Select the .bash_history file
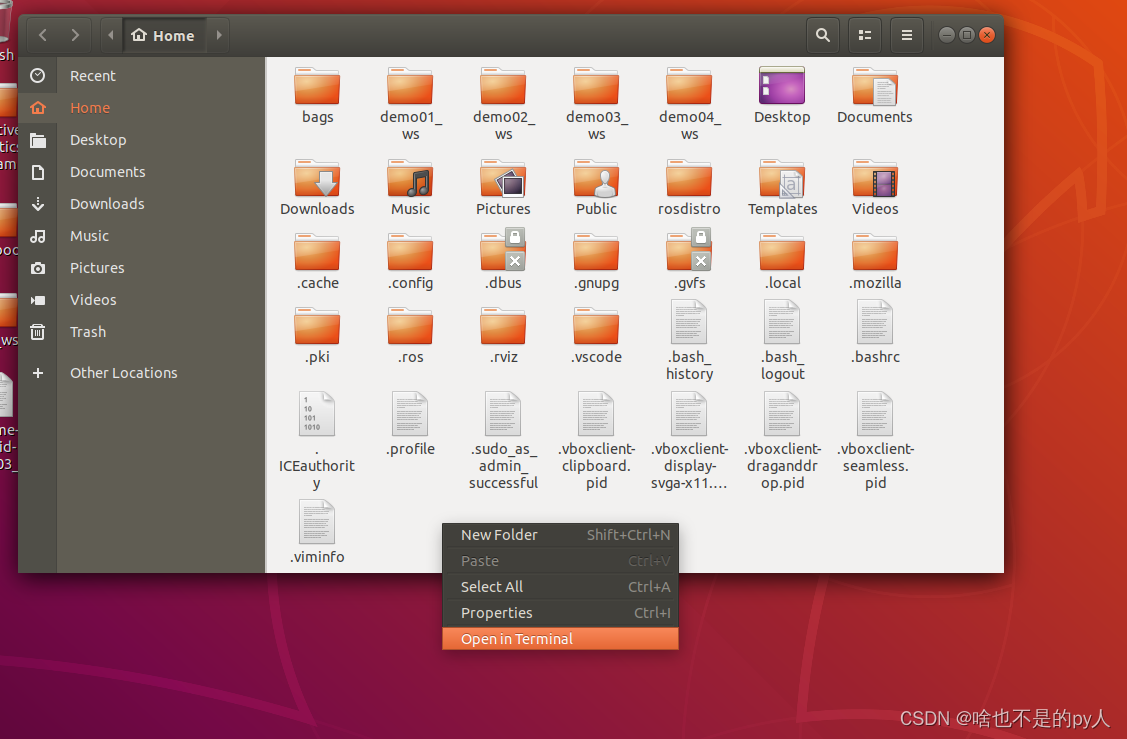The image size is (1127, 739). click(689, 341)
